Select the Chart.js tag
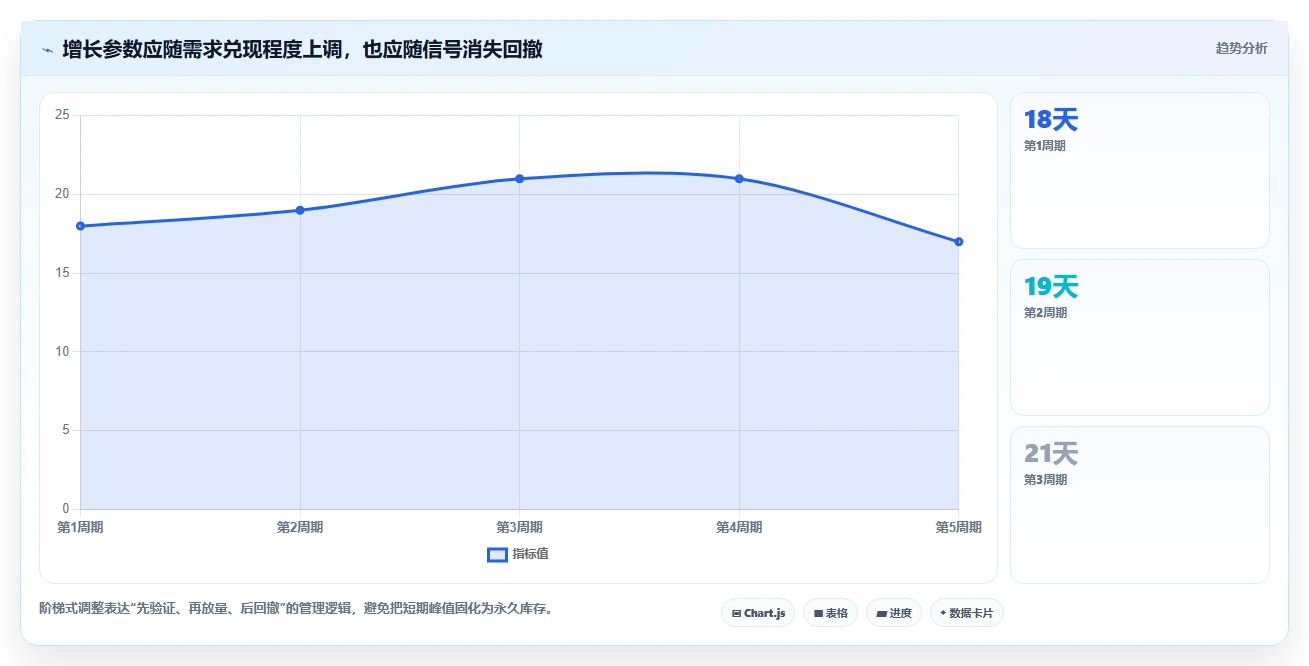Image resolution: width=1309 pixels, height=666 pixels. point(758,613)
